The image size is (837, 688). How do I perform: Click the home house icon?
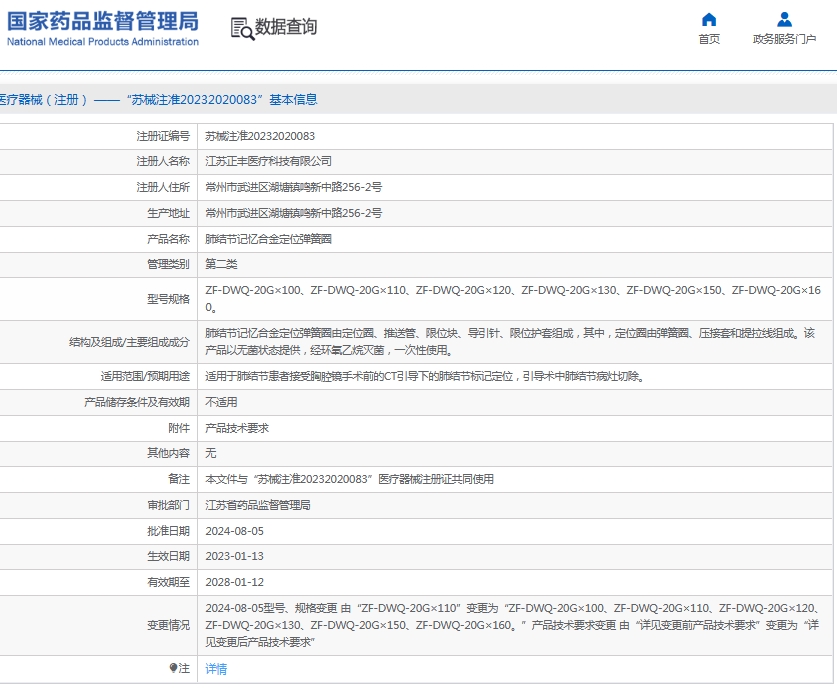tap(709, 20)
